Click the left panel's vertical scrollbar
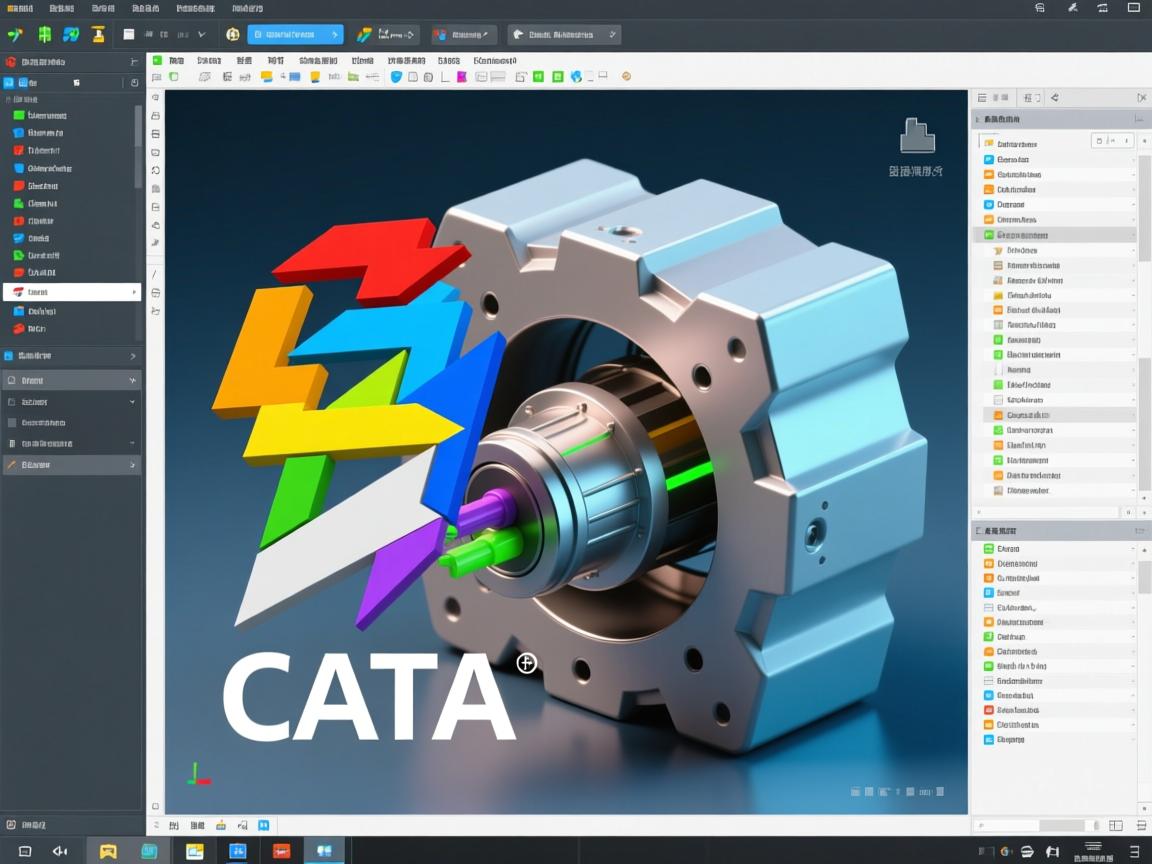Viewport: 1152px width, 864px height. [x=138, y=147]
